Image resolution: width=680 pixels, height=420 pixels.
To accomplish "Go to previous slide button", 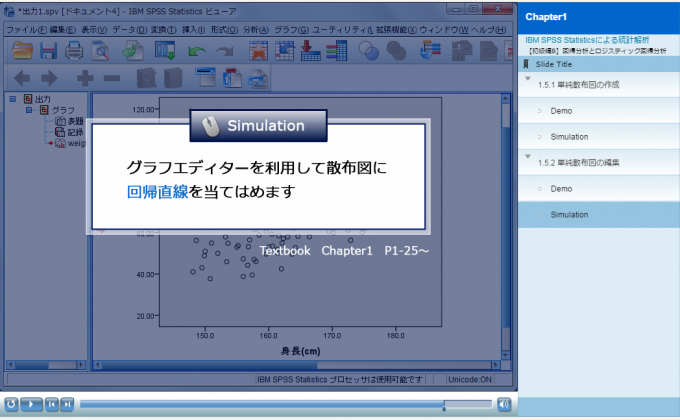I will pos(52,404).
